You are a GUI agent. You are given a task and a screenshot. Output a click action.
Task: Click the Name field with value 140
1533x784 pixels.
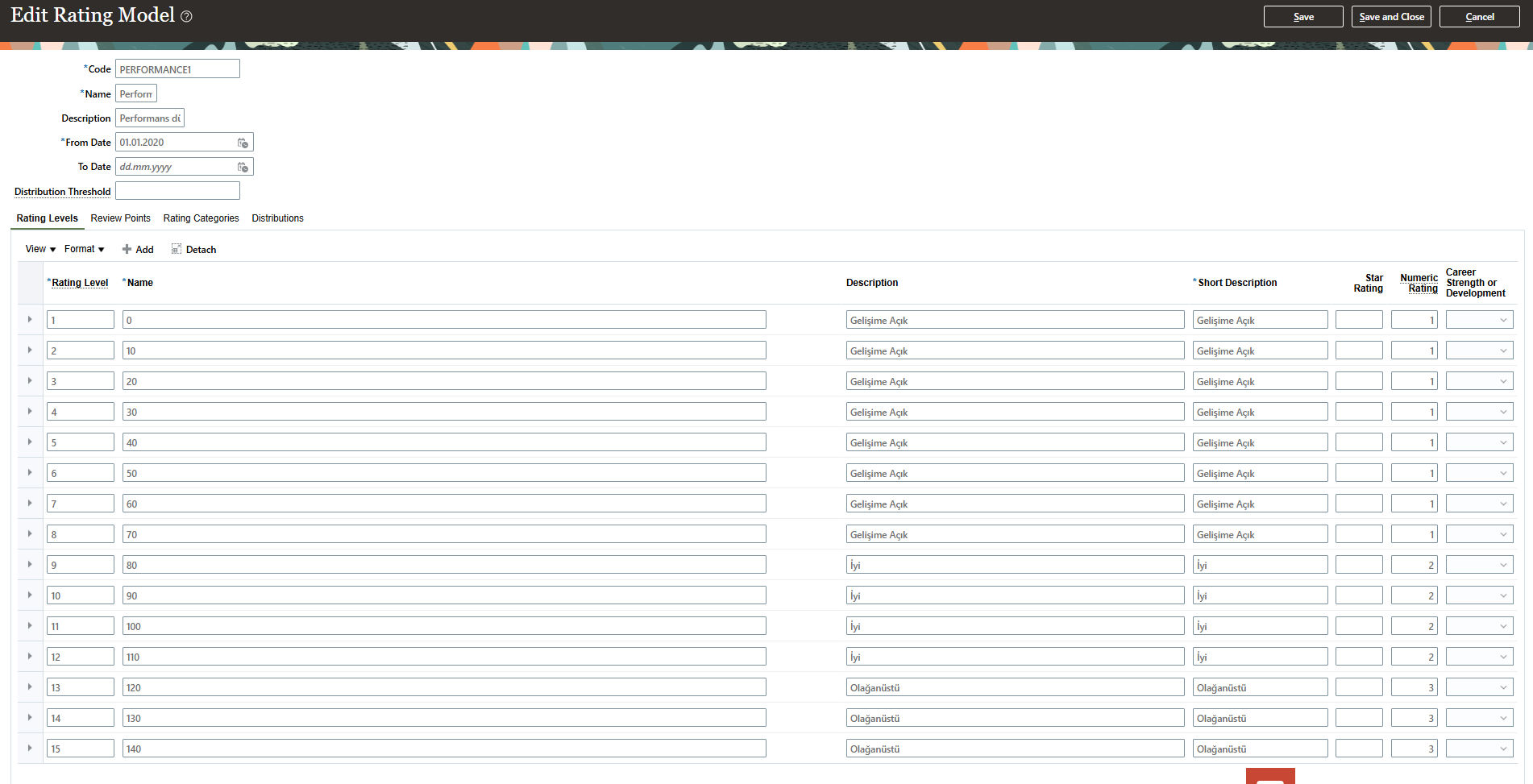[x=444, y=749]
